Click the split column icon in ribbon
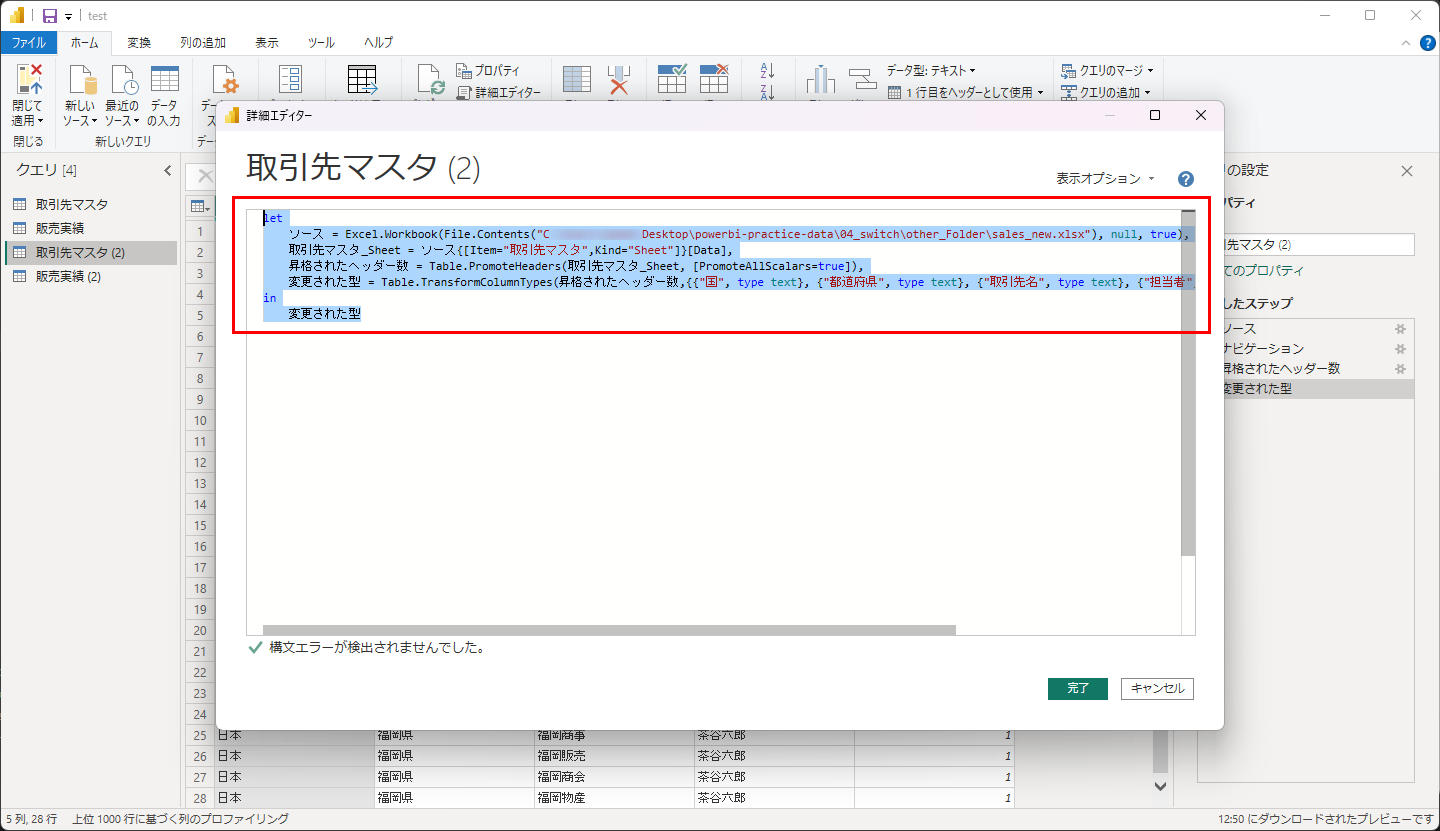 [820, 82]
